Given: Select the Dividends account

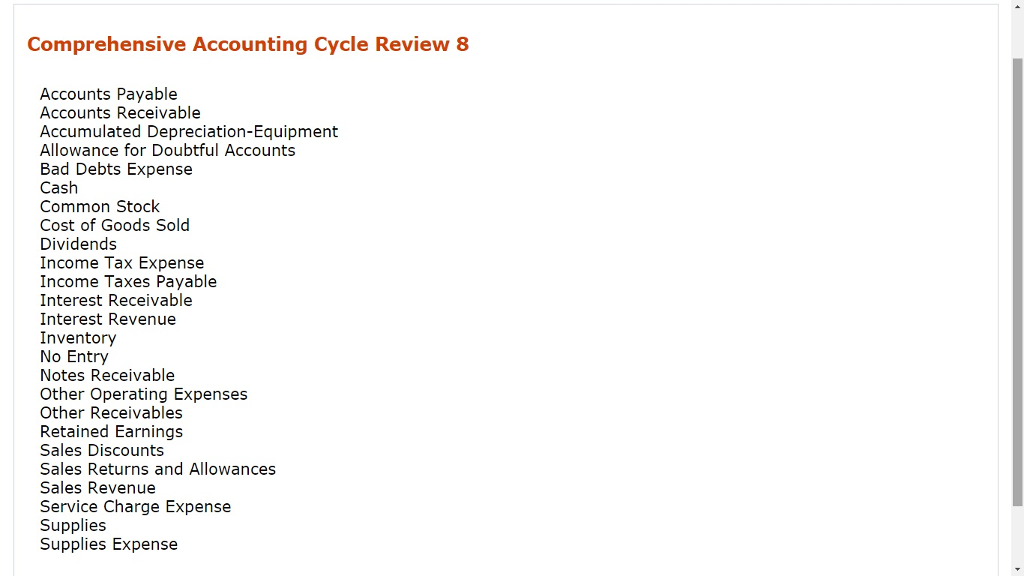Looking at the screenshot, I should tap(78, 244).
